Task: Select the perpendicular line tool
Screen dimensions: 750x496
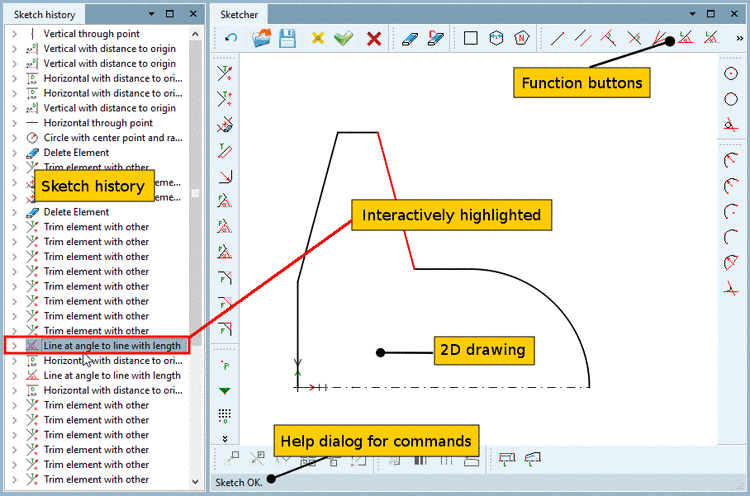Action: [608, 38]
